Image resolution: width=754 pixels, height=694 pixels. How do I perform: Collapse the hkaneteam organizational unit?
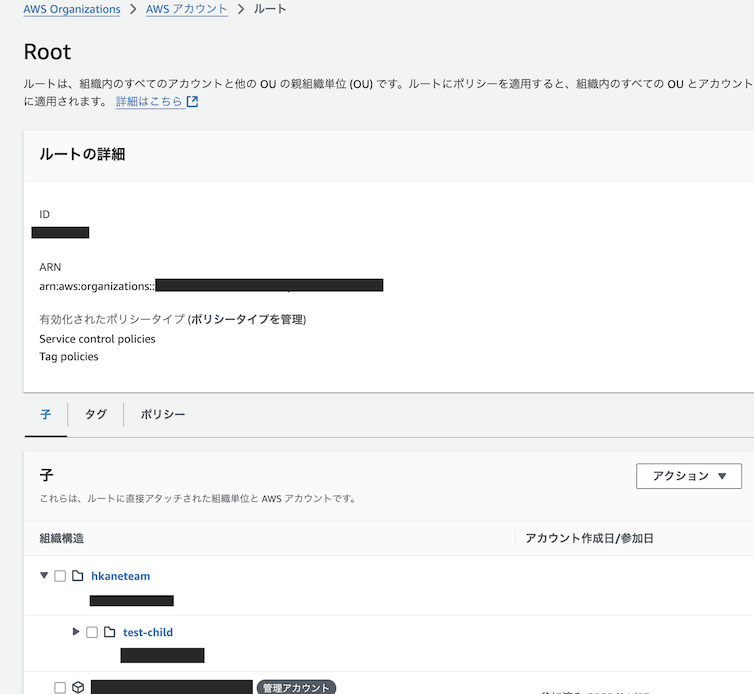point(44,575)
